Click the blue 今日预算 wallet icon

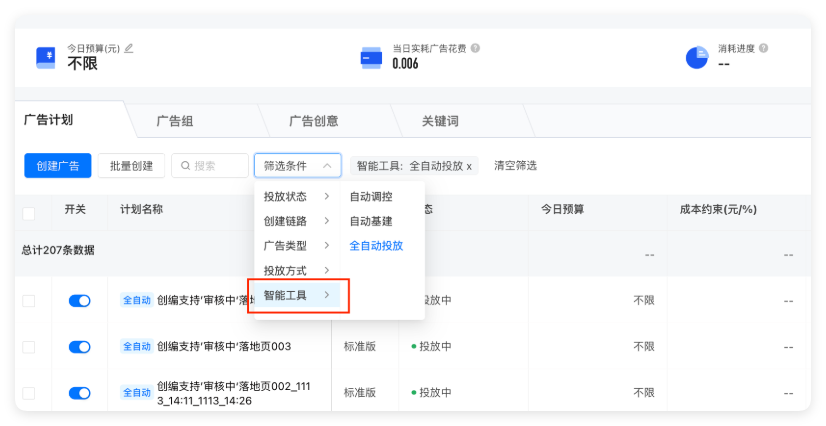point(46,57)
